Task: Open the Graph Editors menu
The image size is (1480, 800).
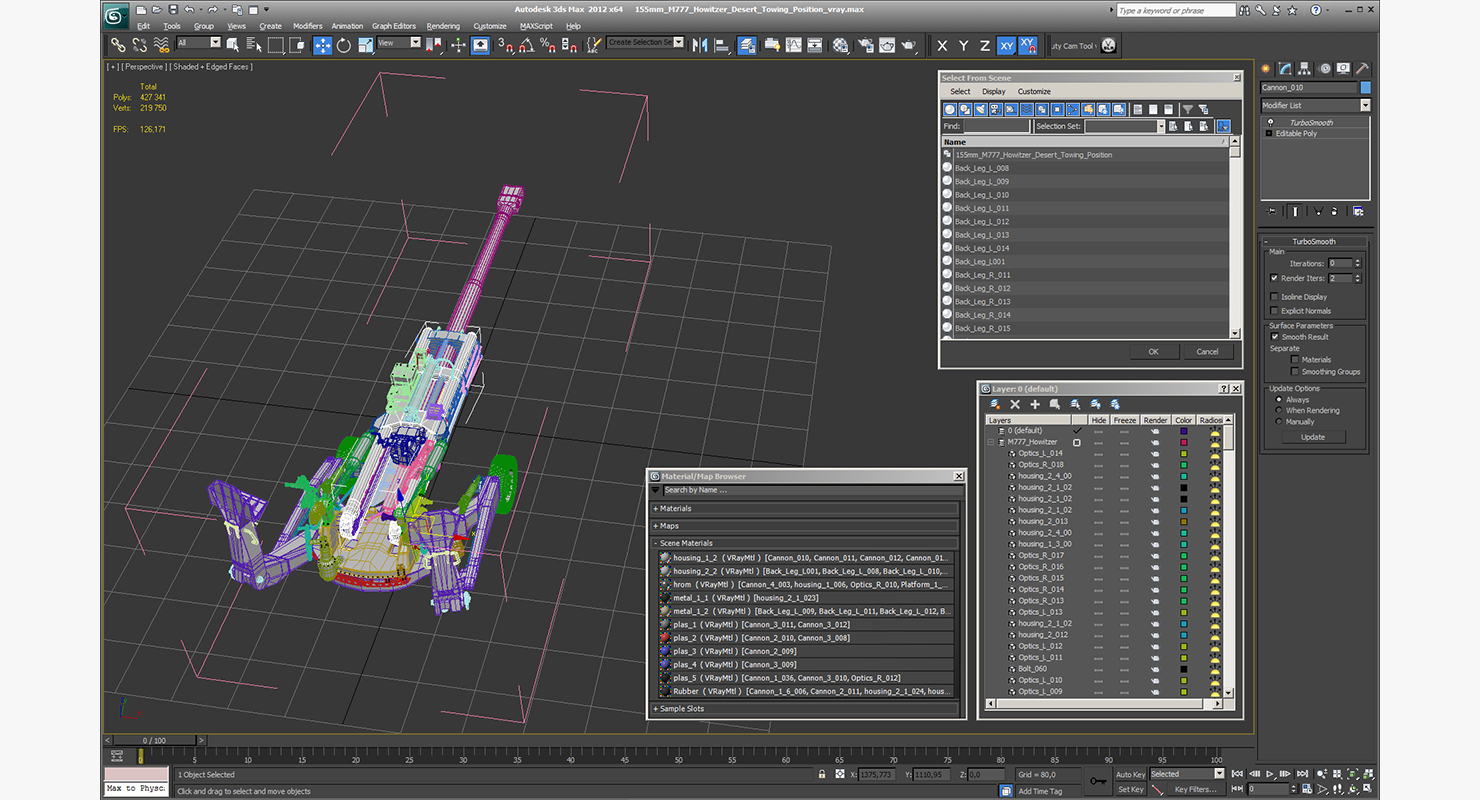Action: pos(394,26)
